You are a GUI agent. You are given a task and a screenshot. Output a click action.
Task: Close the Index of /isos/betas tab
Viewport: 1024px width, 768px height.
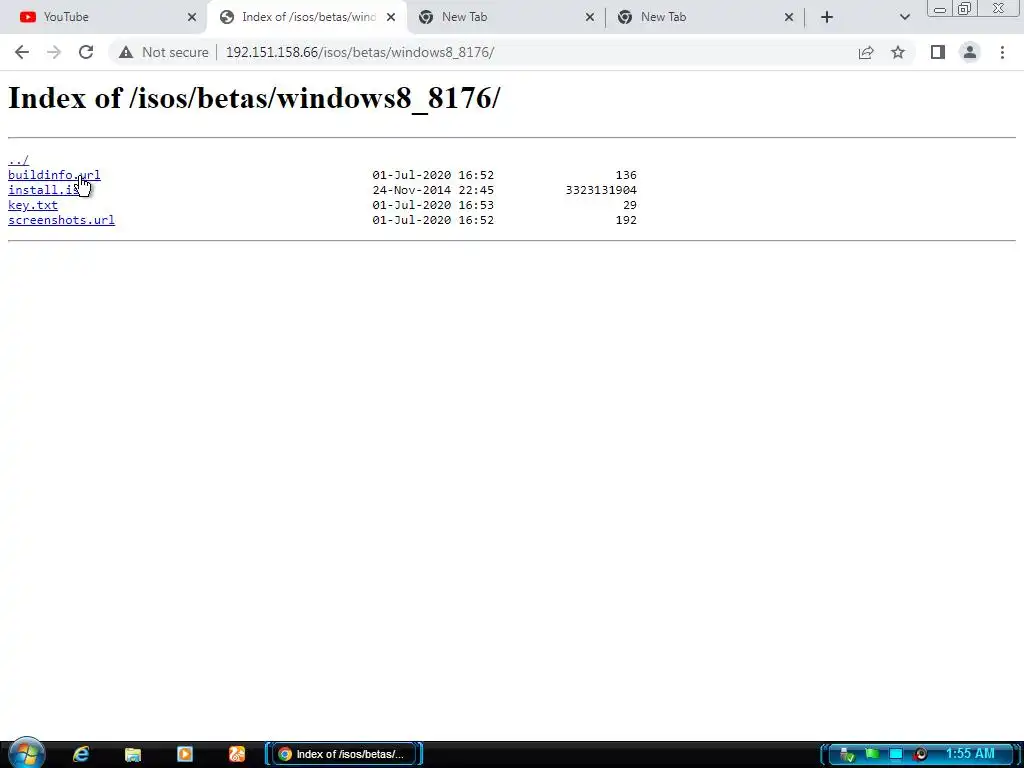391,17
